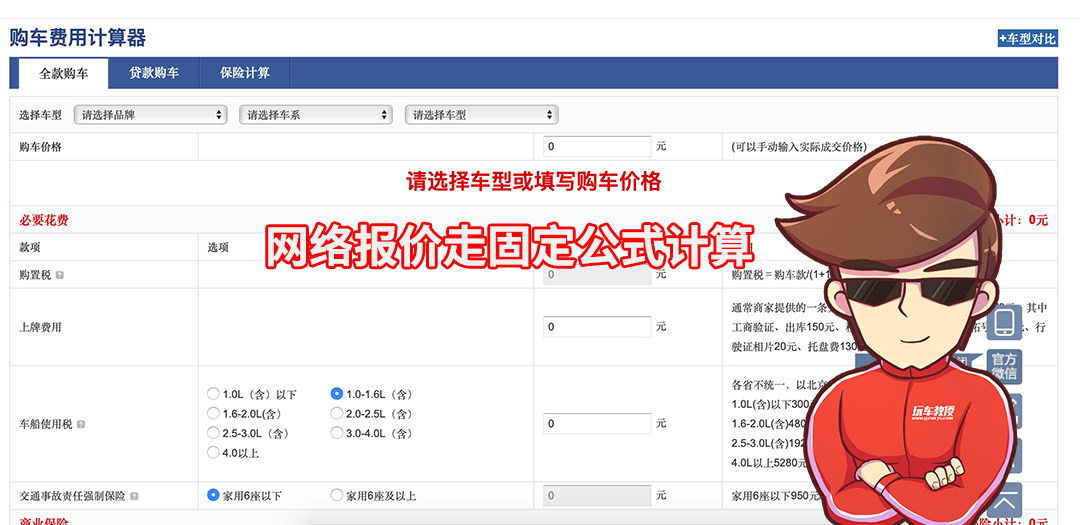
Task: Open the 请选择车型 model dropdown
Action: pyautogui.click(x=481, y=115)
